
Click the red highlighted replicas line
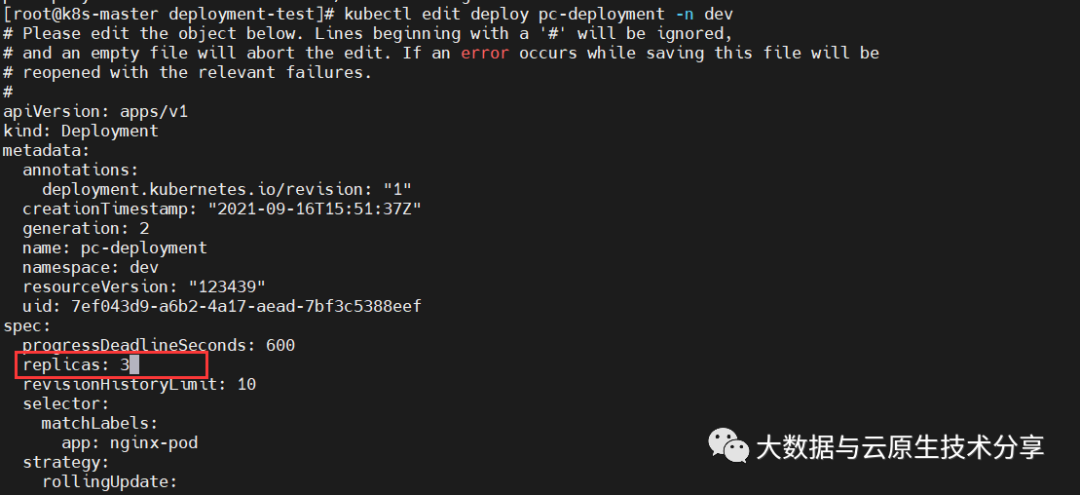pyautogui.click(x=110, y=365)
